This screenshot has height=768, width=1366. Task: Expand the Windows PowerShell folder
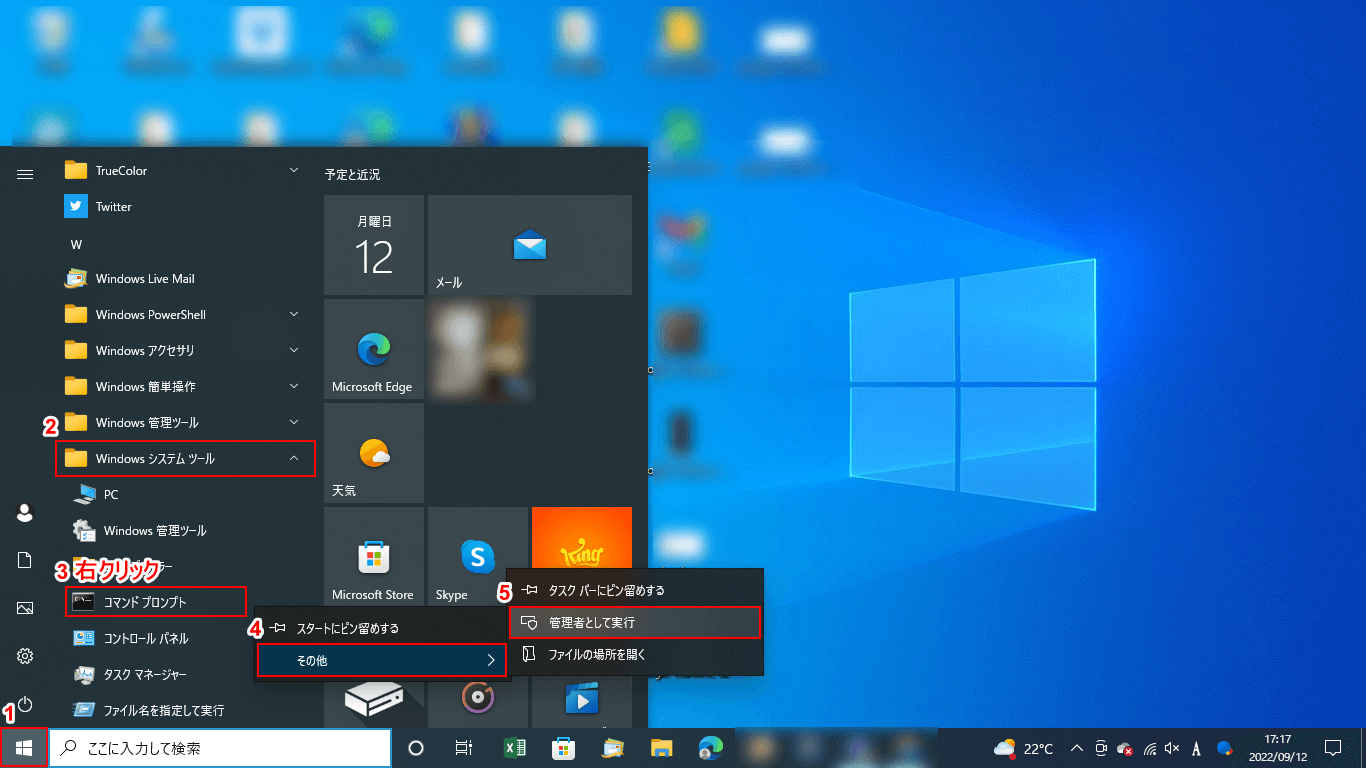pos(185,314)
